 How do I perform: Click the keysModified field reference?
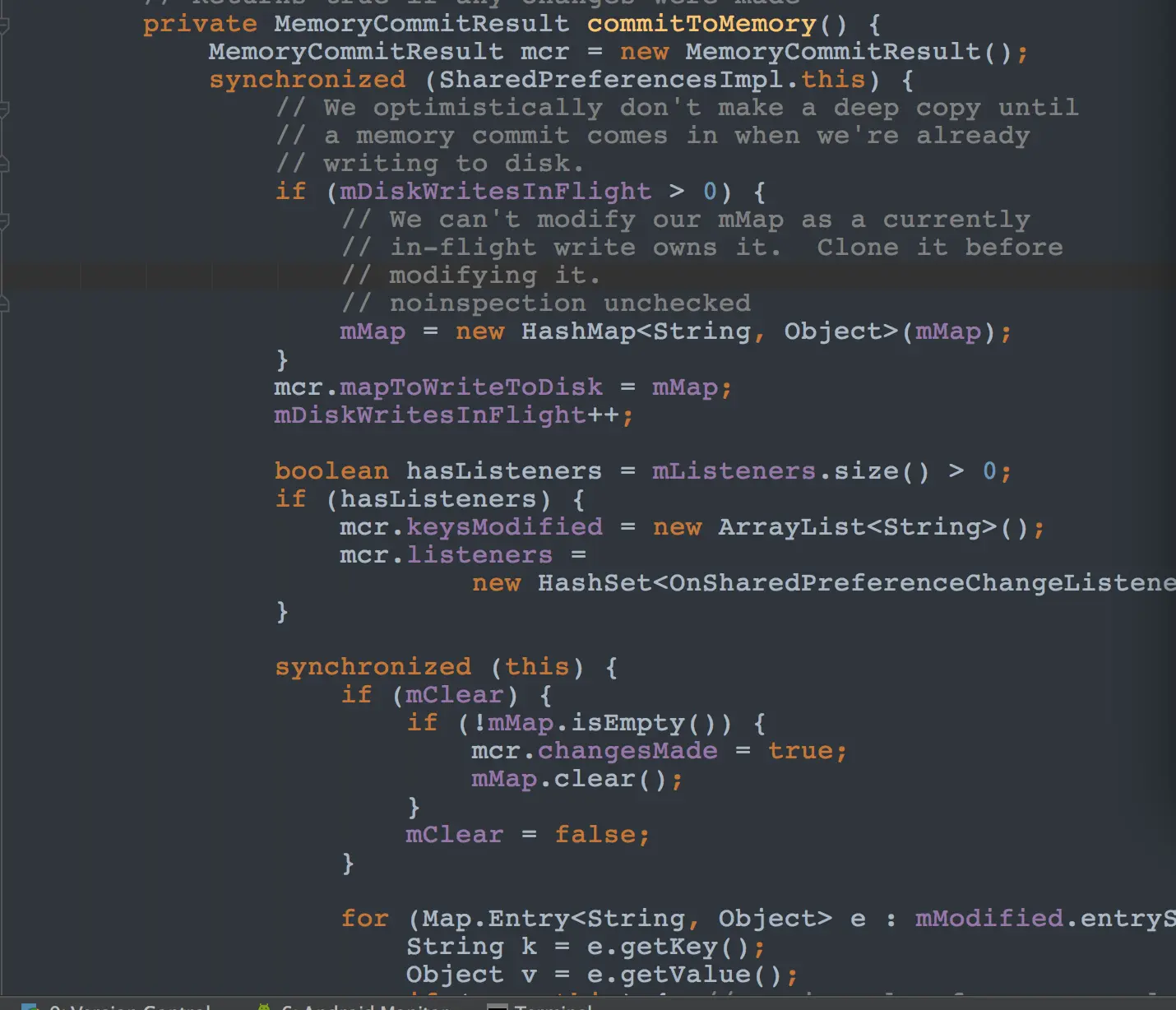pos(504,527)
